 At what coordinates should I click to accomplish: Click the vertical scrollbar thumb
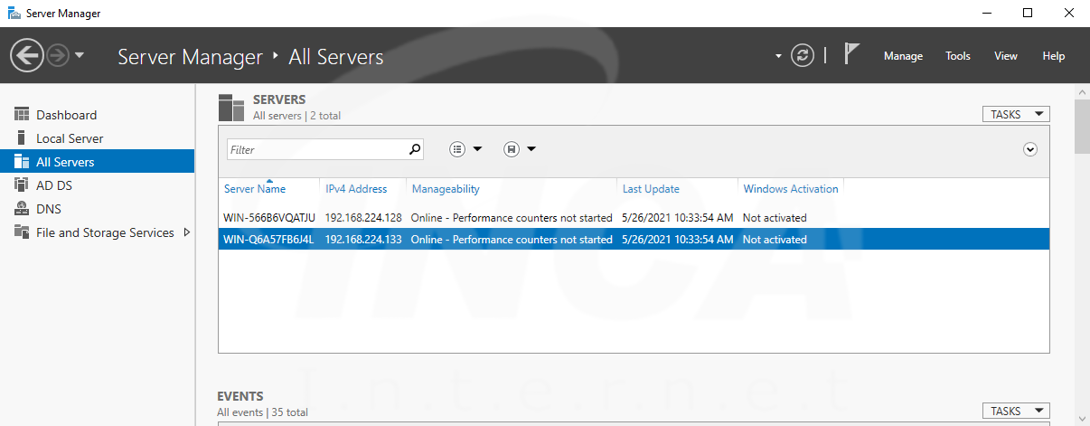click(1082, 126)
